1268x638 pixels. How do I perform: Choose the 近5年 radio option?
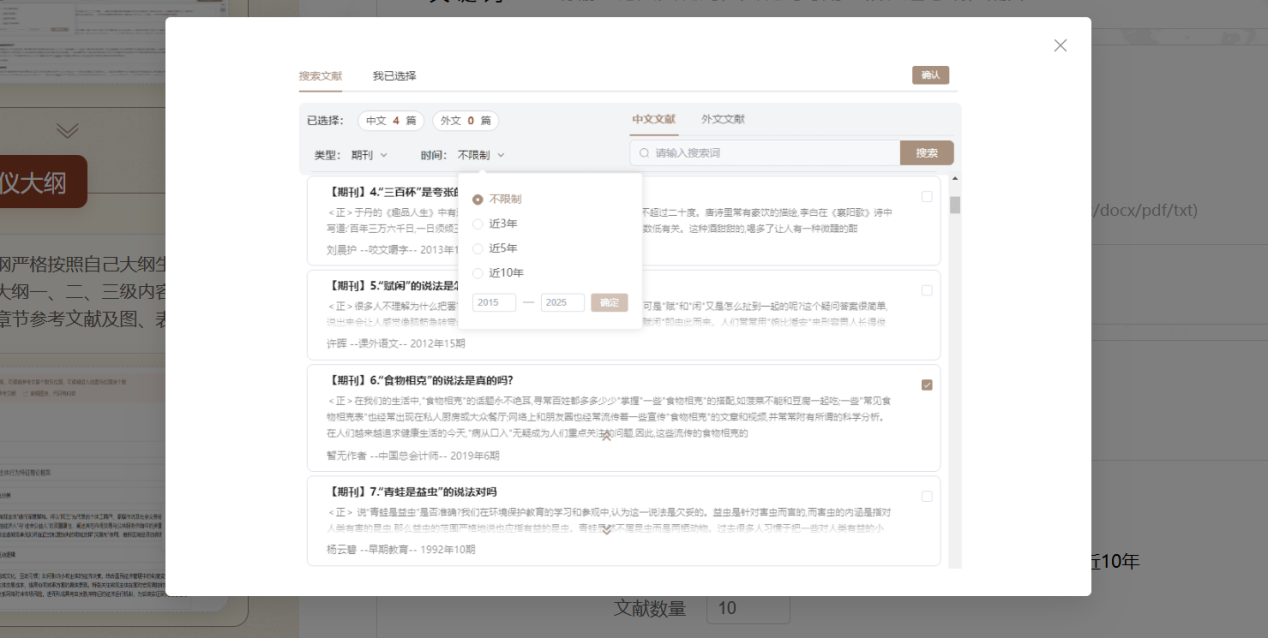click(478, 248)
